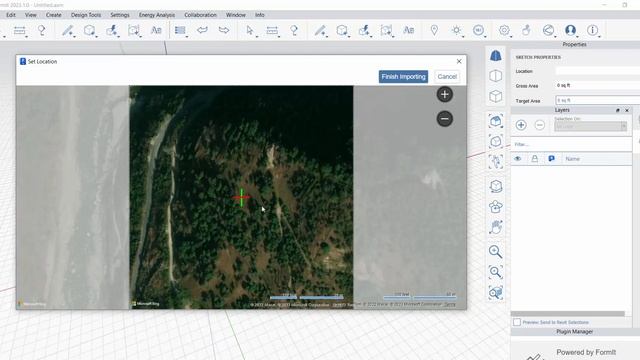Undock the Layers panel with pin icon

coord(618,110)
